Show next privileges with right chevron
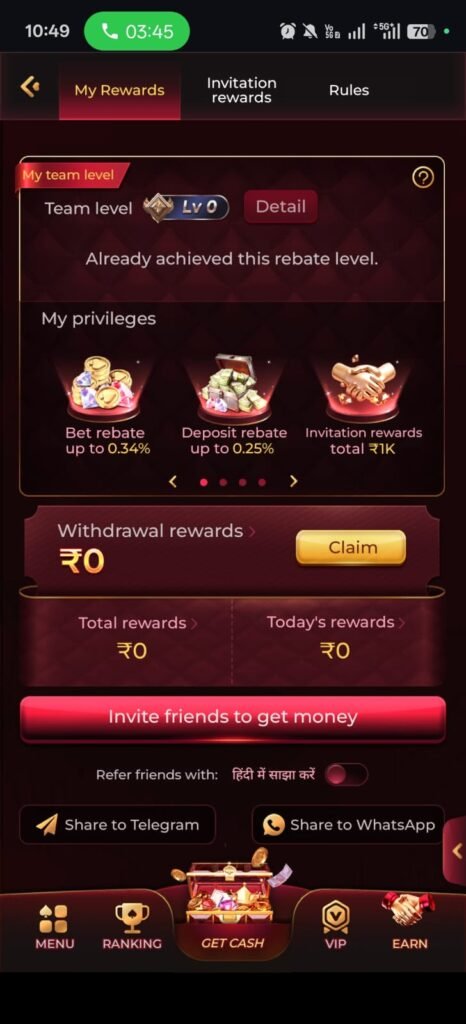 click(x=294, y=481)
